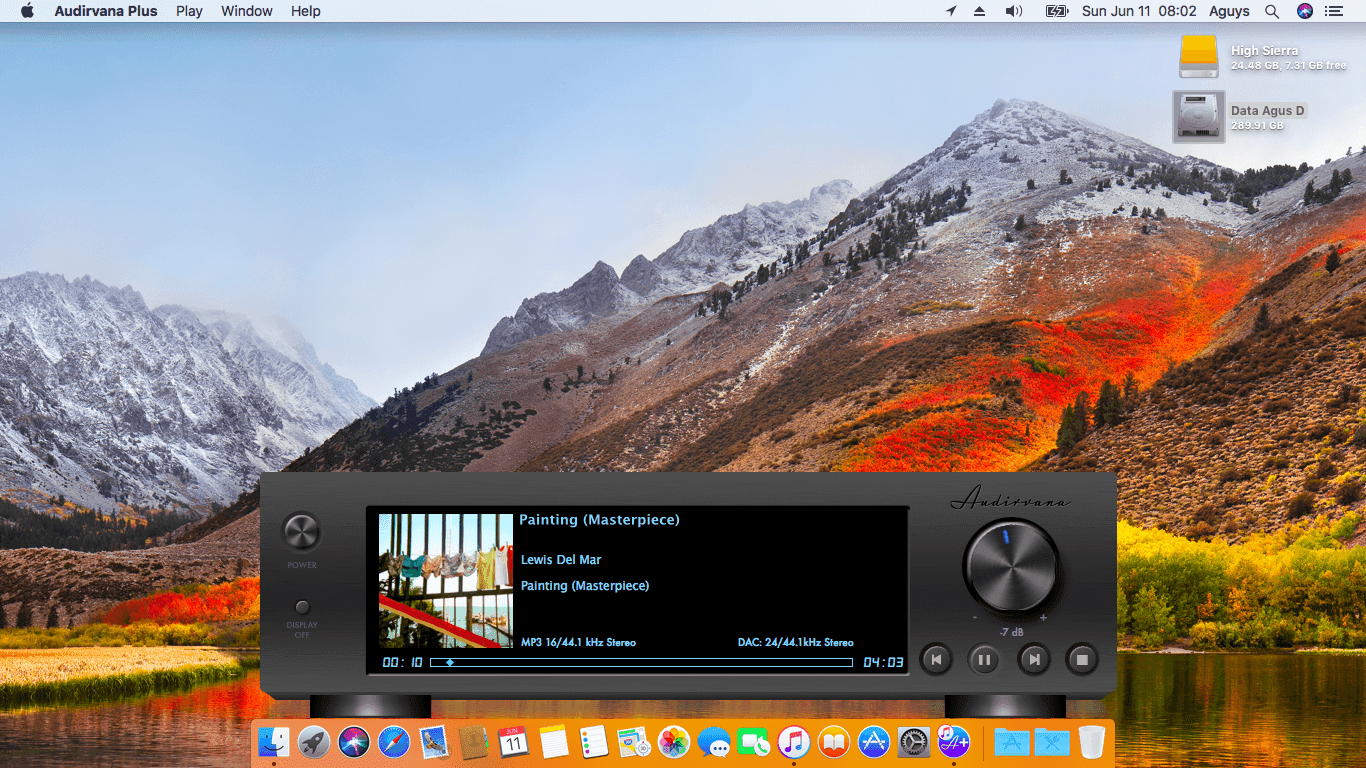Screen dimensions: 1366x768
Task: Click the eject icon in menu bar
Action: point(980,11)
